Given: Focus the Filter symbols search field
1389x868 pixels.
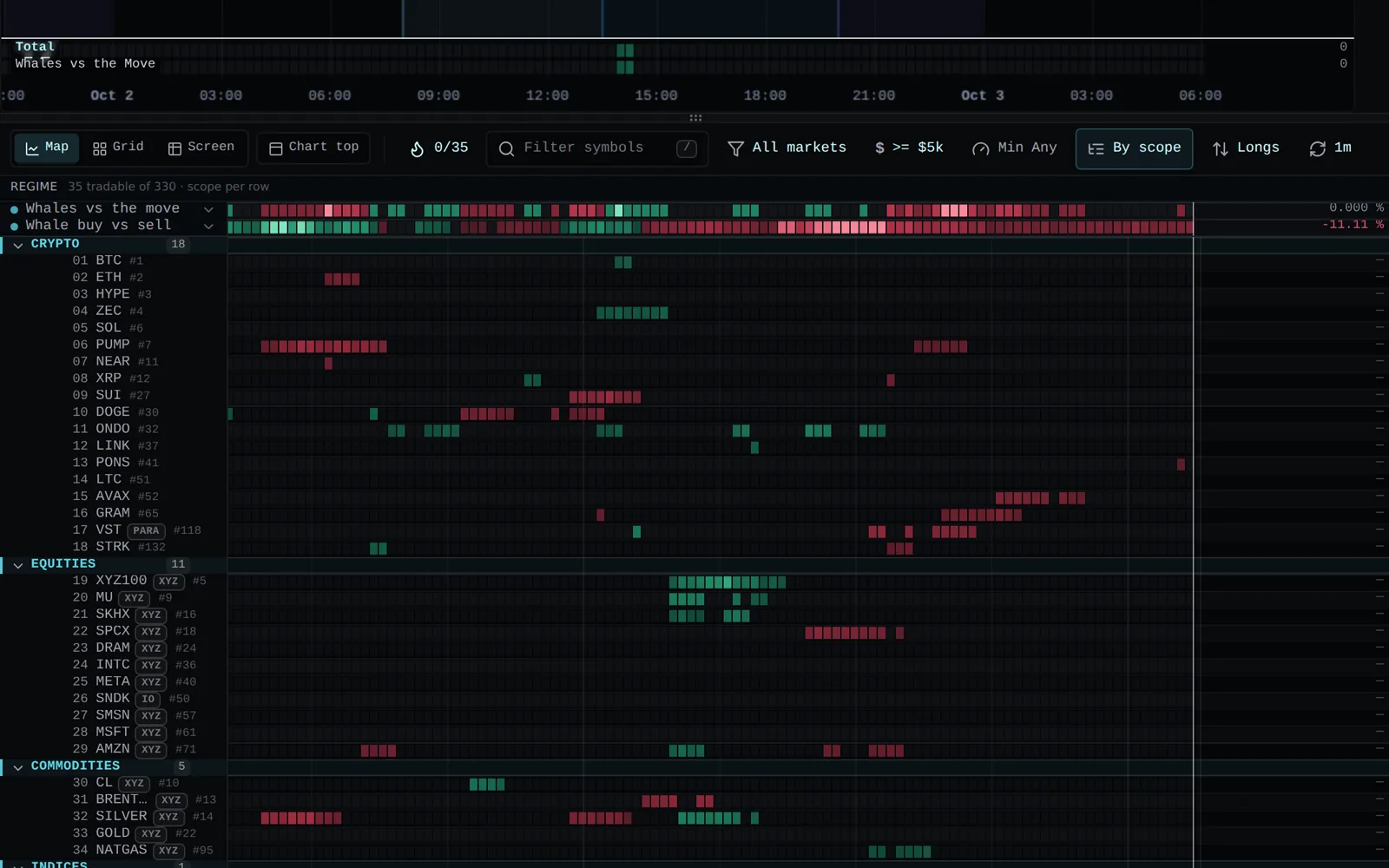Looking at the screenshot, I should tap(597, 148).
